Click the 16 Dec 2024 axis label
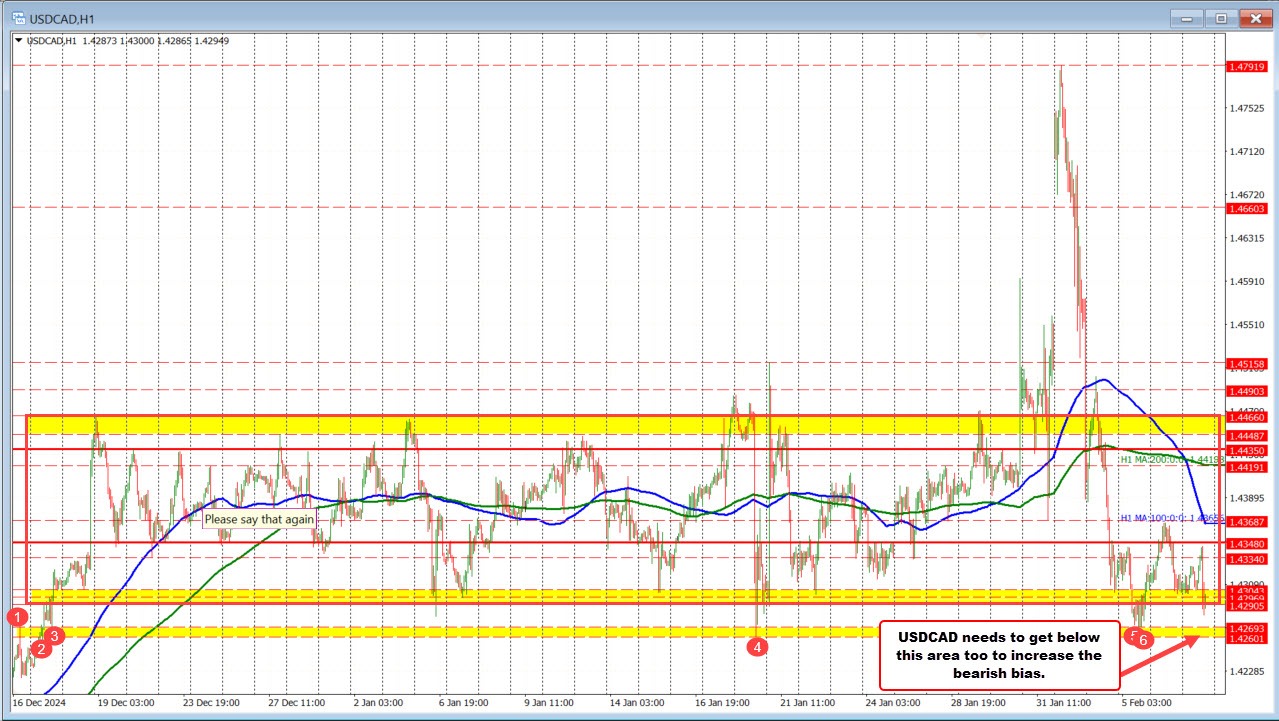The width and height of the screenshot is (1279, 721). click(x=38, y=703)
